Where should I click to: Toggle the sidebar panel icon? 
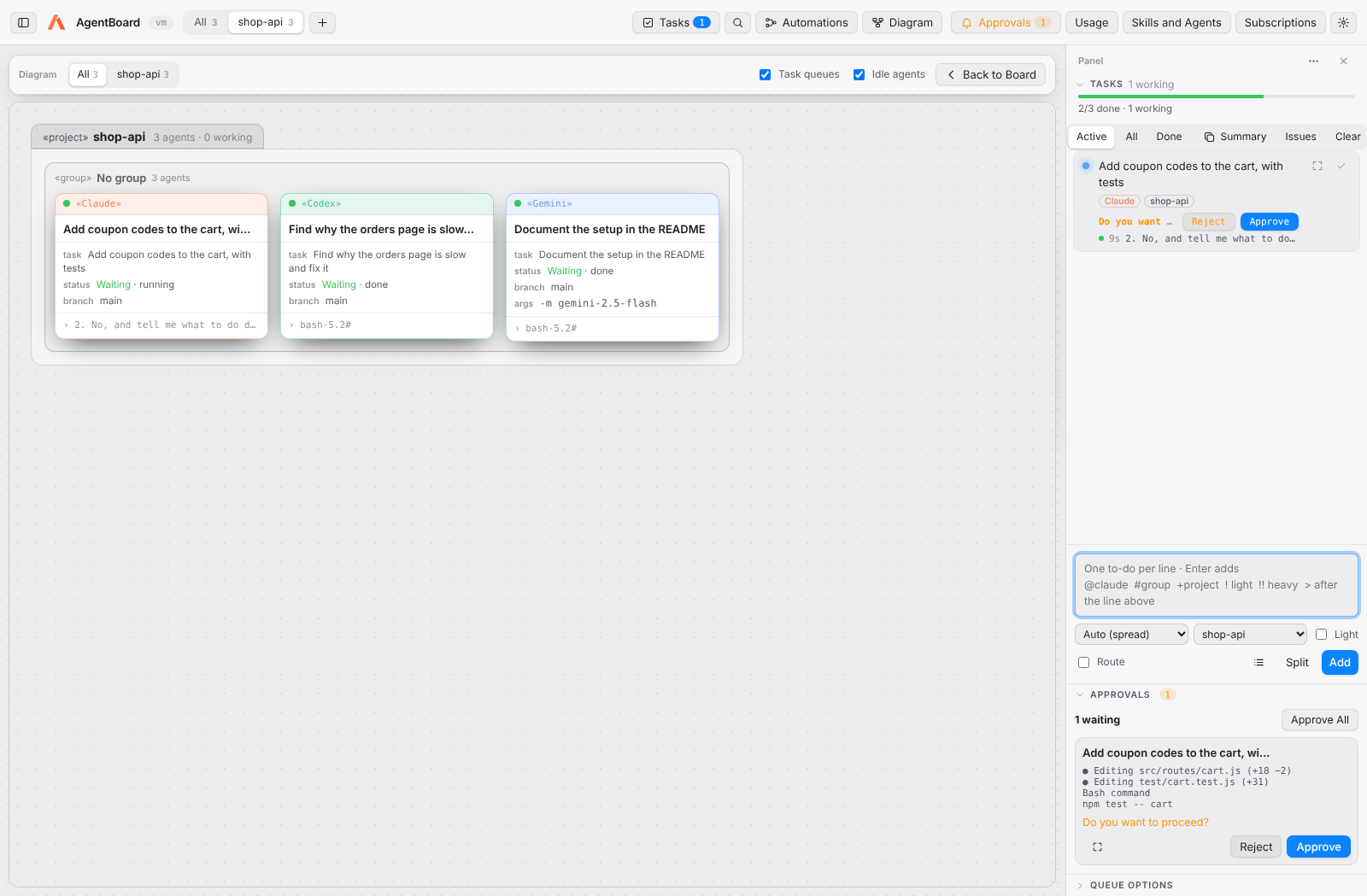(24, 22)
